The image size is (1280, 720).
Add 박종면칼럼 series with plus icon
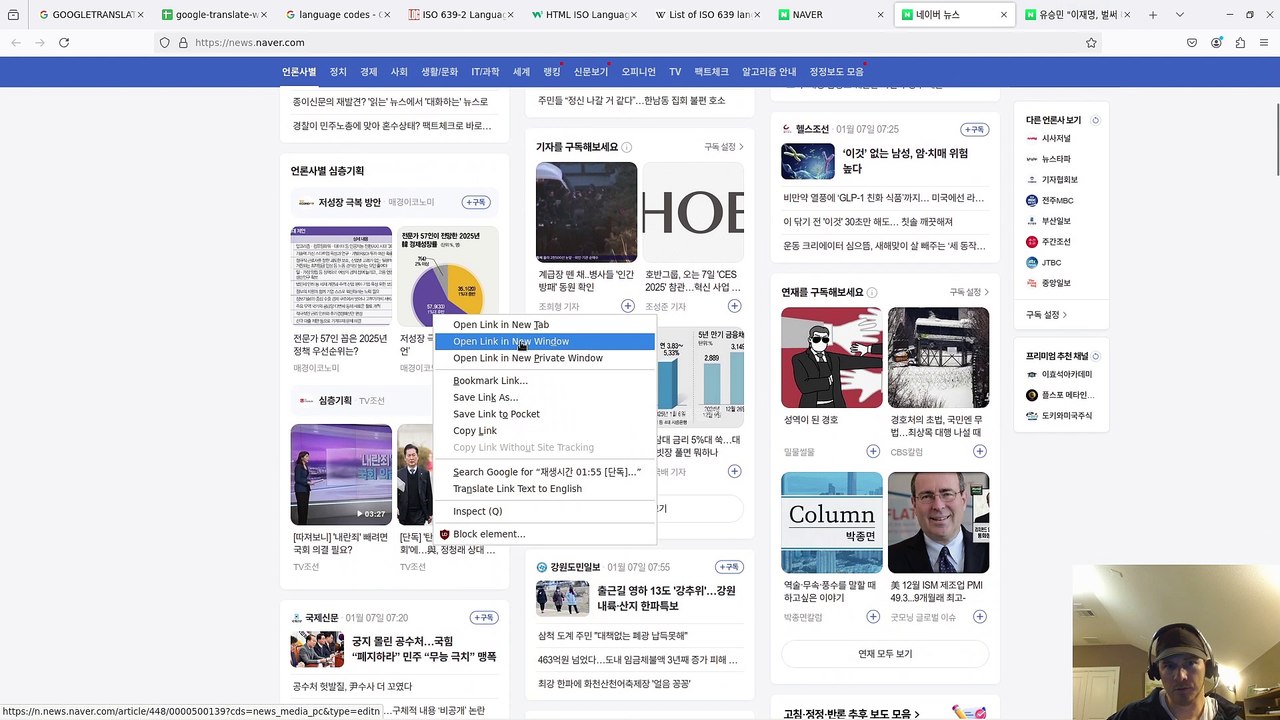point(872,617)
